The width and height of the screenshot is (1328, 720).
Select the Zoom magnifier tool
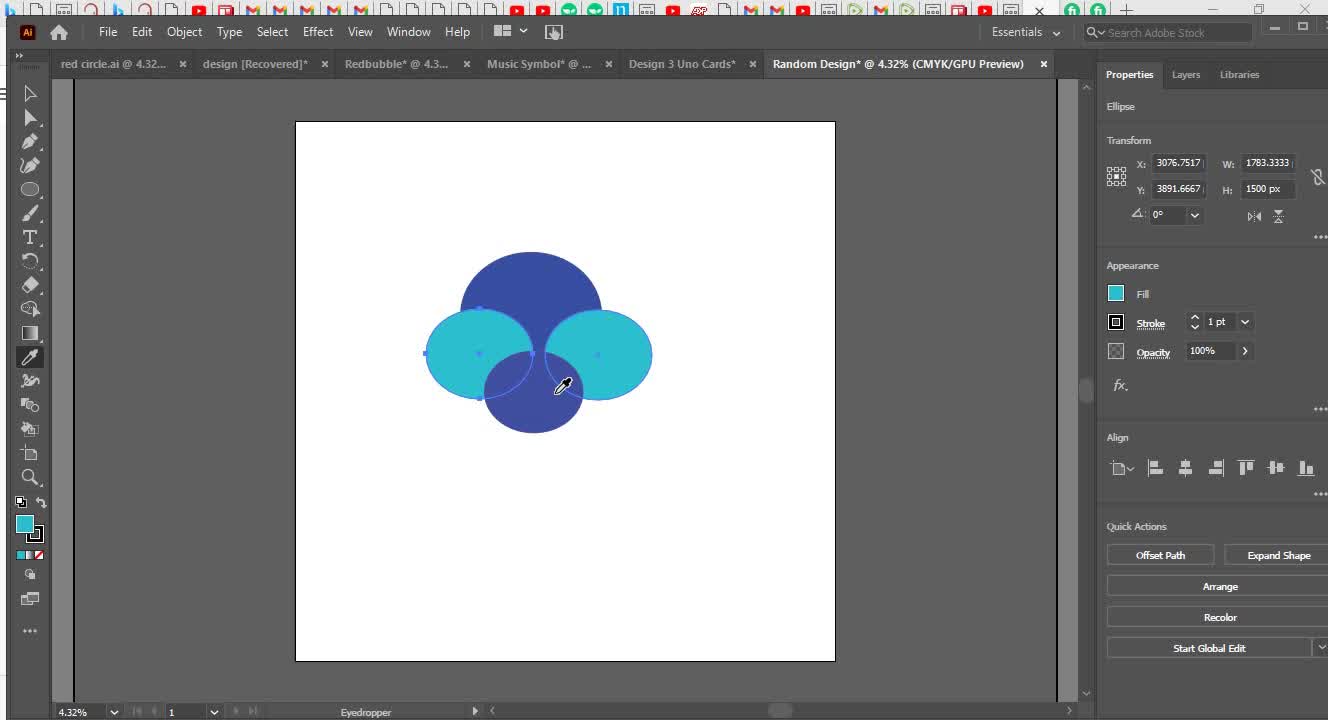[x=30, y=477]
